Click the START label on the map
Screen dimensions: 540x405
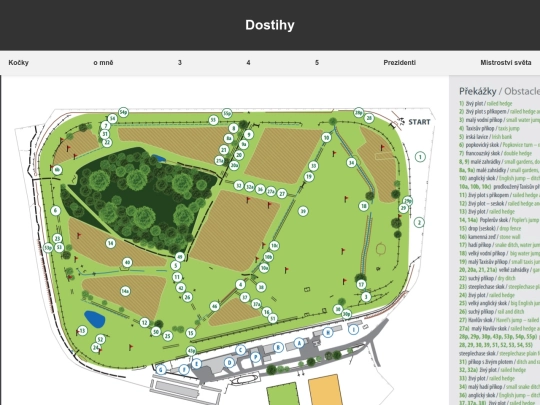coord(419,122)
